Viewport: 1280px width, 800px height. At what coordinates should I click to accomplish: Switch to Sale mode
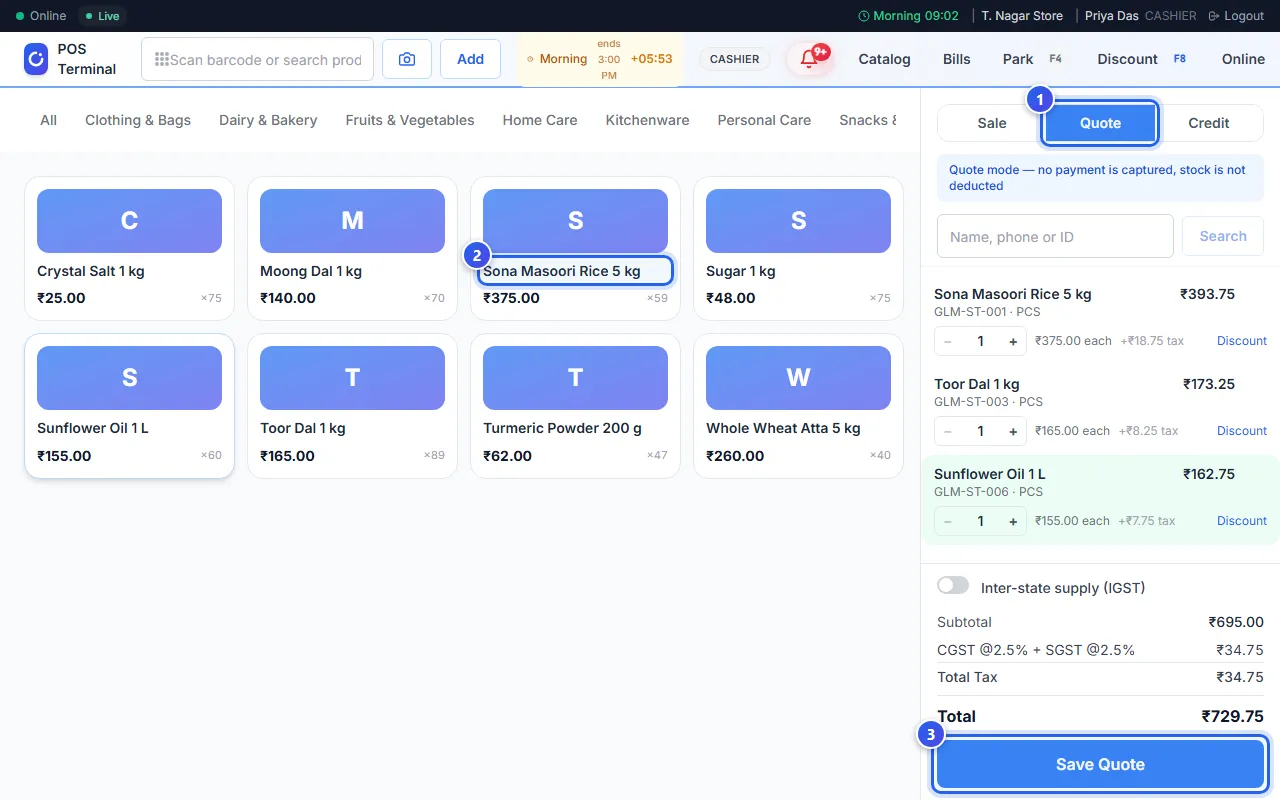(992, 123)
